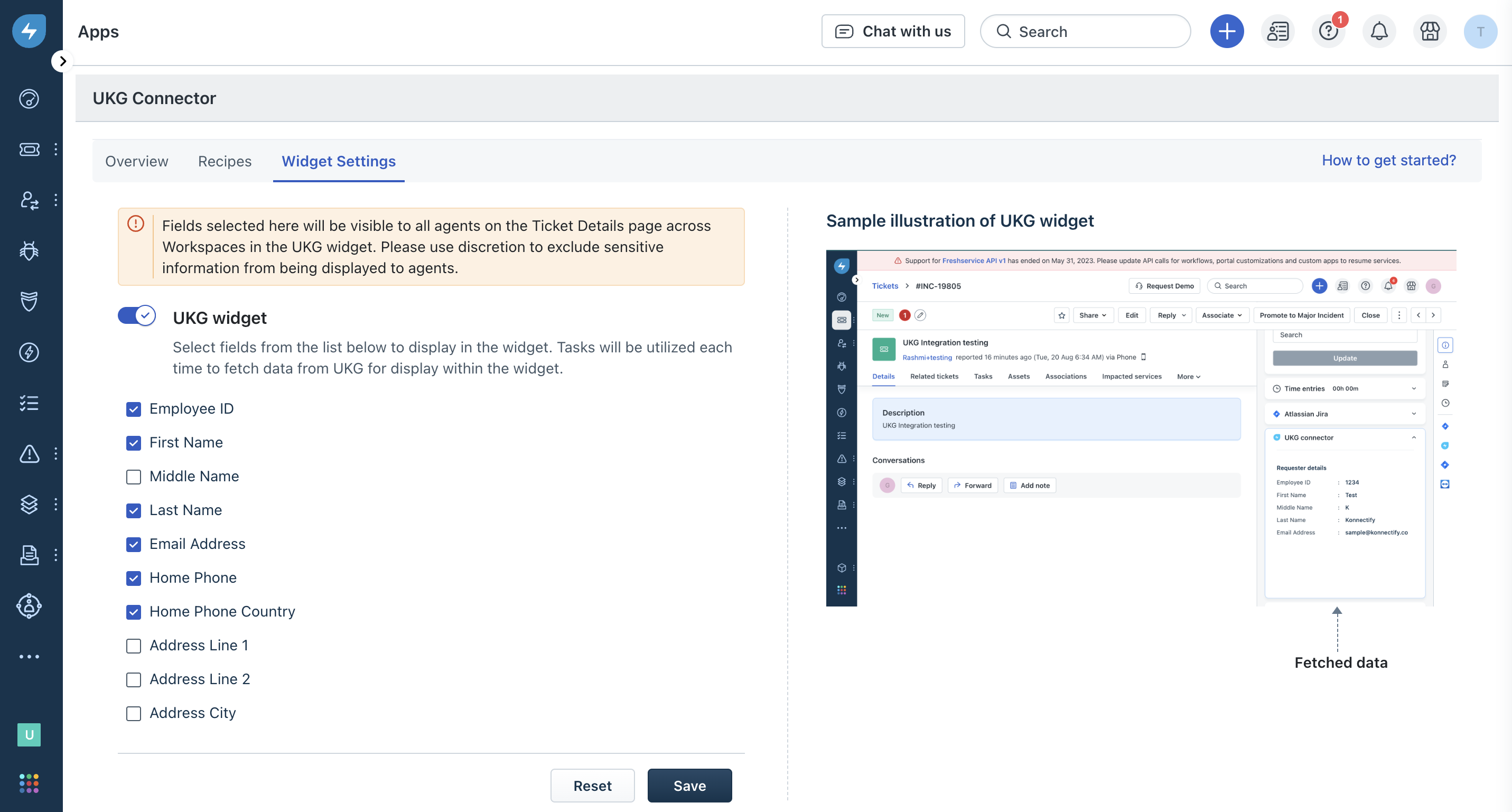Viewport: 1512px width, 812px height.
Task: Open the alert triangle icon in sidebar
Action: tap(29, 453)
